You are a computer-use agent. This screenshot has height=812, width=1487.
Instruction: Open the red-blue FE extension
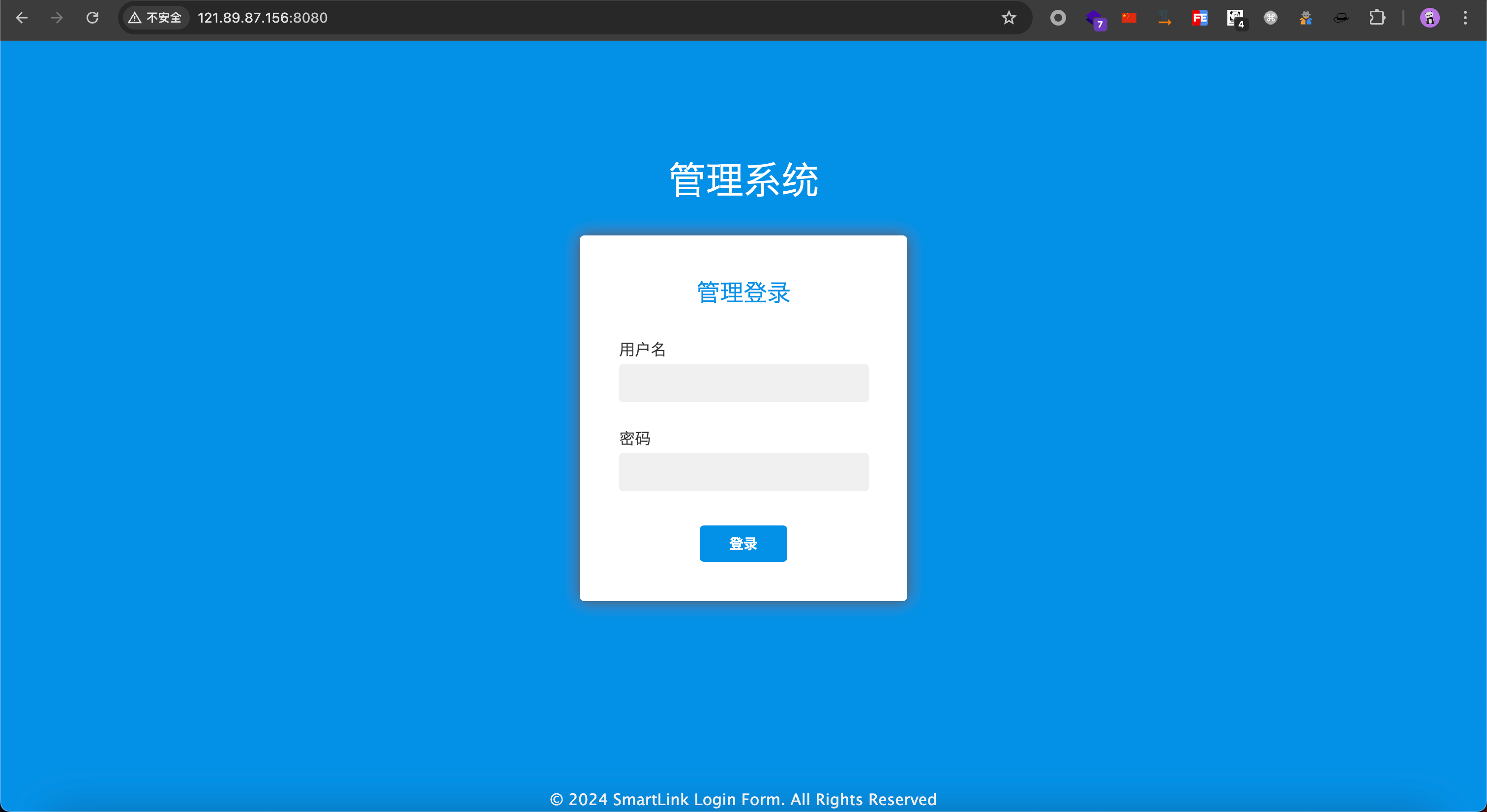(x=1199, y=18)
